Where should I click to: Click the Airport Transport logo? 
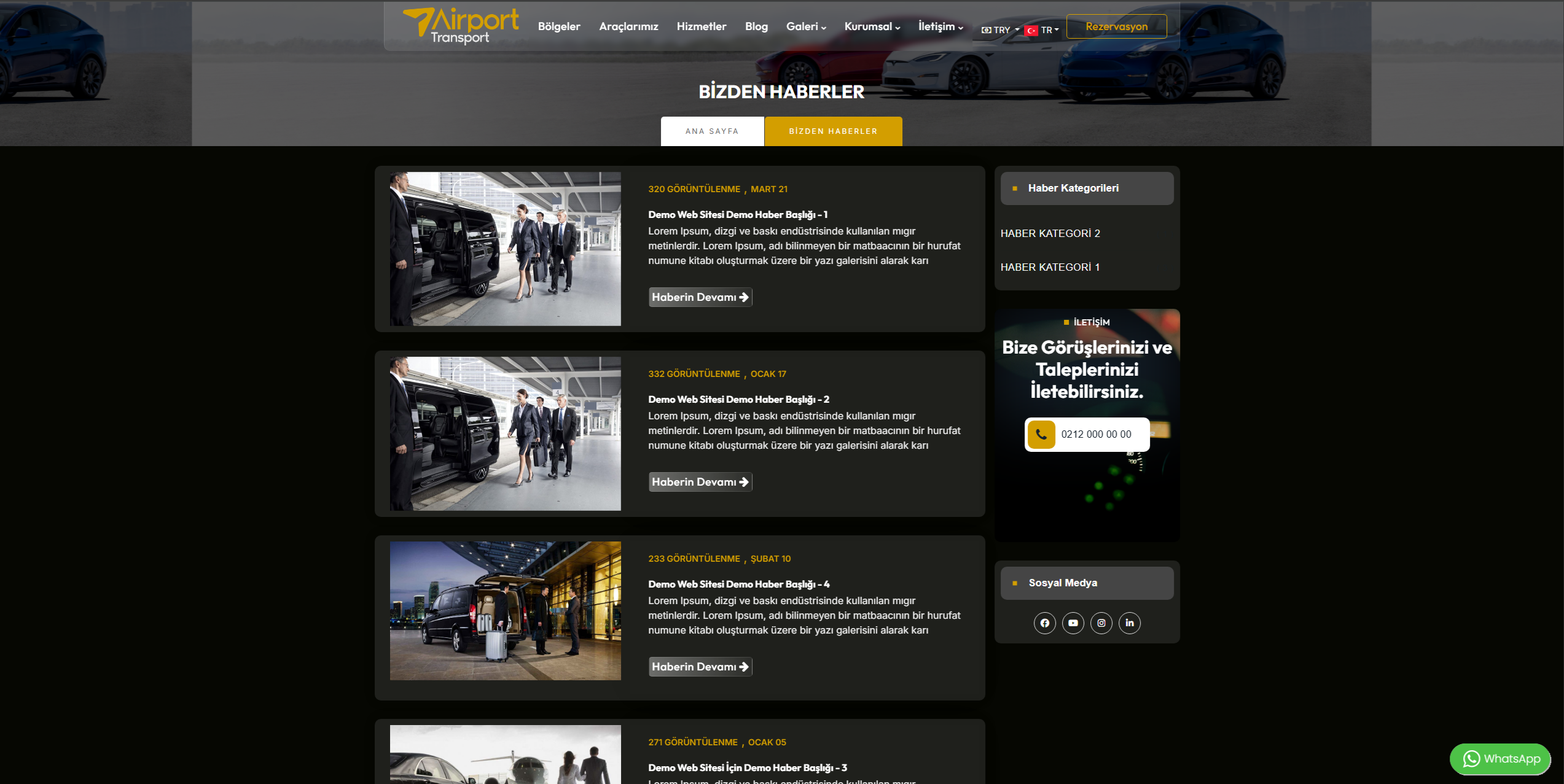click(x=461, y=26)
